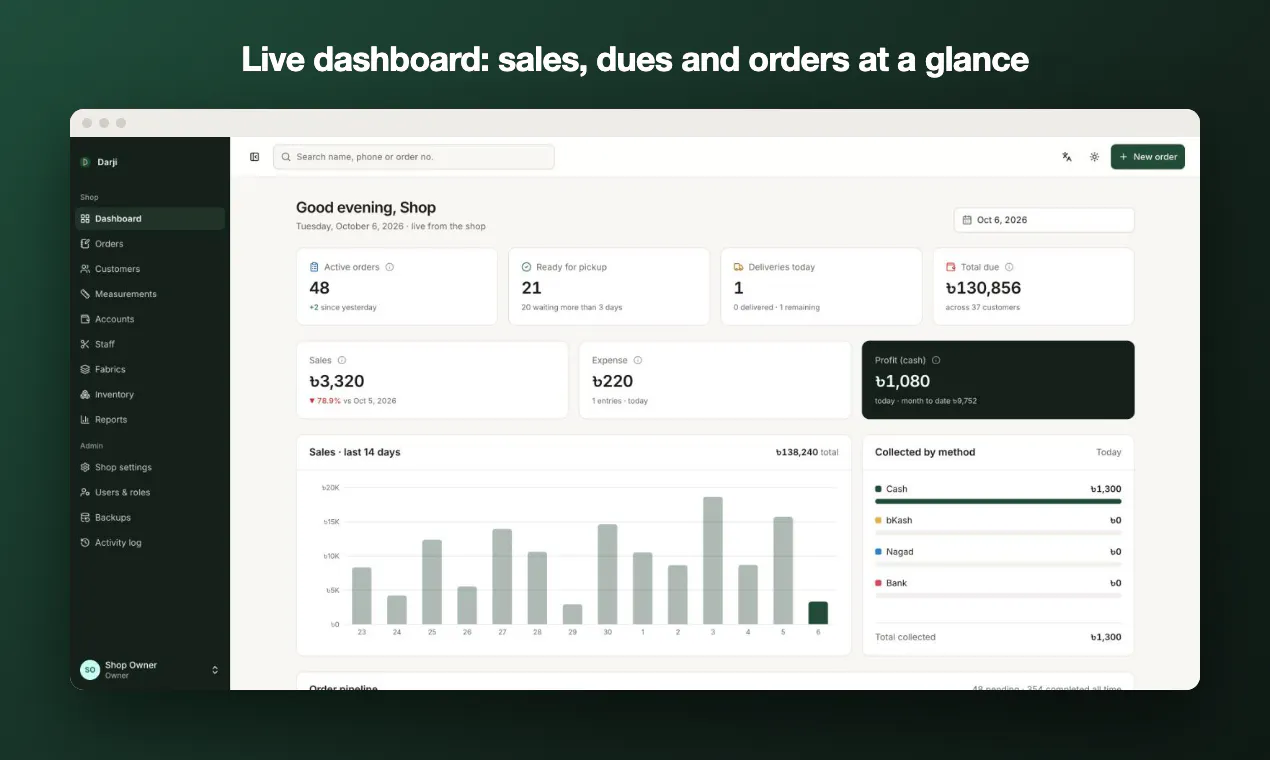Expand the Shop Owner account switcher
1270x760 pixels.
(215, 670)
